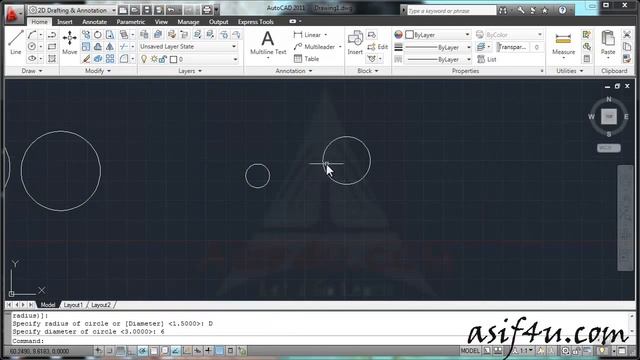Switch to Layout2 tab
The width and height of the screenshot is (640, 360).
(x=101, y=305)
